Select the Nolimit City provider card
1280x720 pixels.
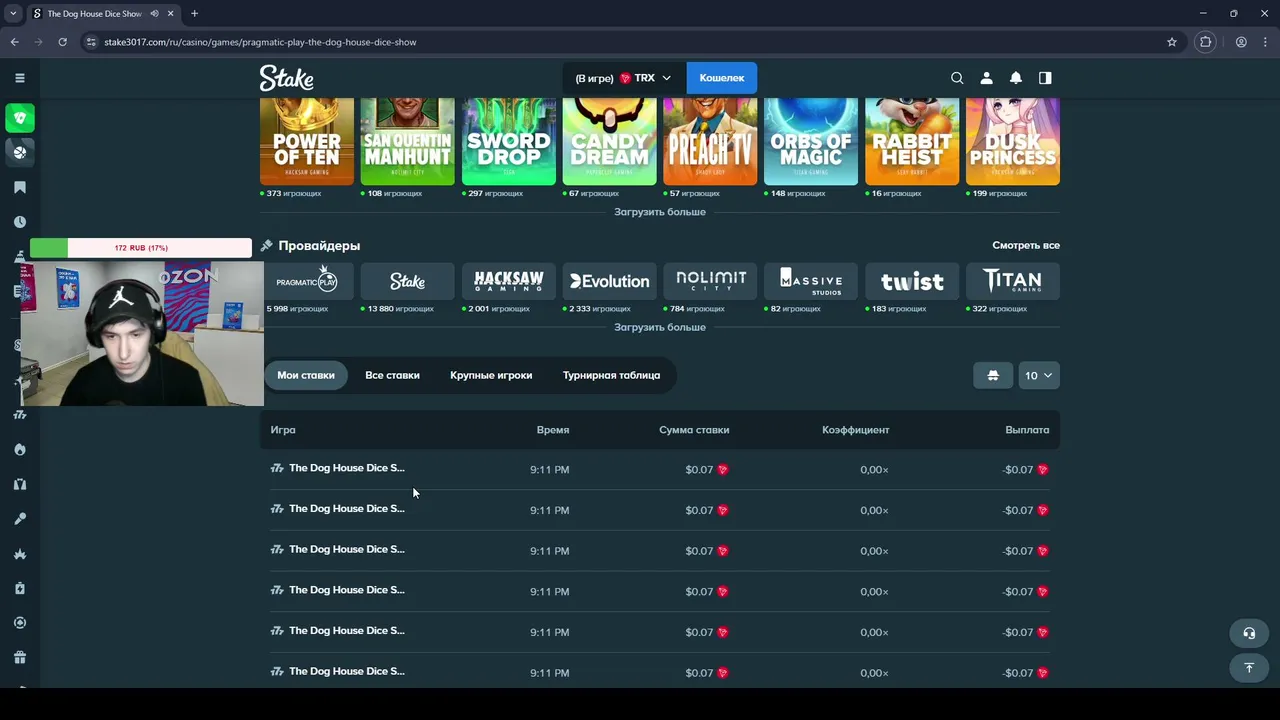point(710,281)
